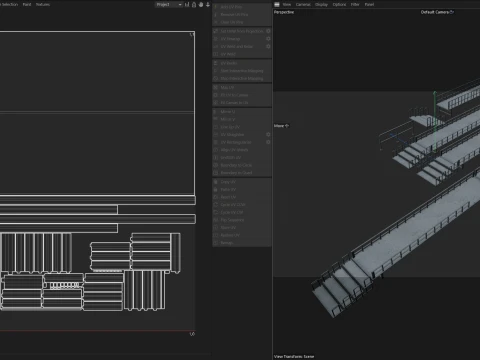Click Cycle UV CCW
This screenshot has width=480, height=360.
[242, 205]
